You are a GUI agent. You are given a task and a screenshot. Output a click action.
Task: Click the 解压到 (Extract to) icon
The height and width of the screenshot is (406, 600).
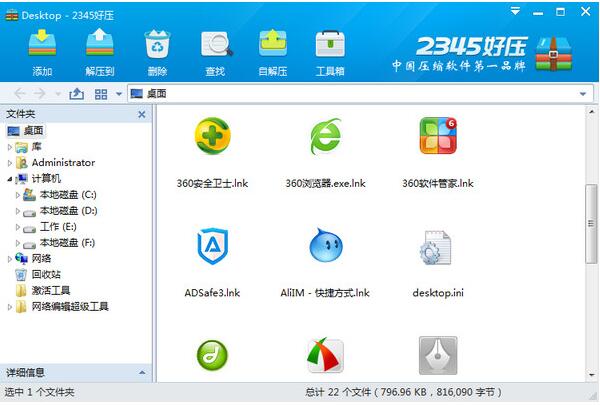pos(99,45)
